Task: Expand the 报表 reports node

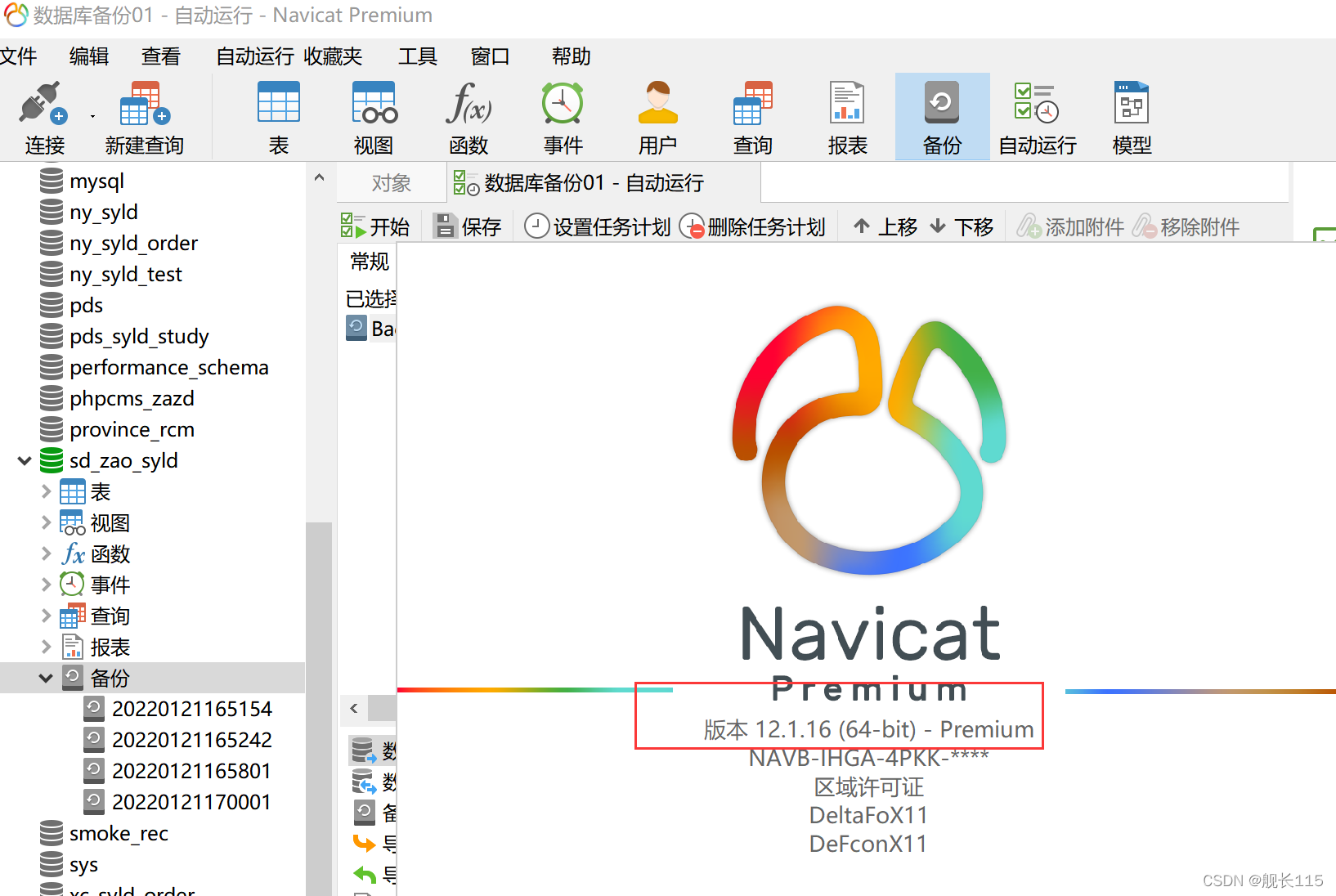Action: coord(46,647)
